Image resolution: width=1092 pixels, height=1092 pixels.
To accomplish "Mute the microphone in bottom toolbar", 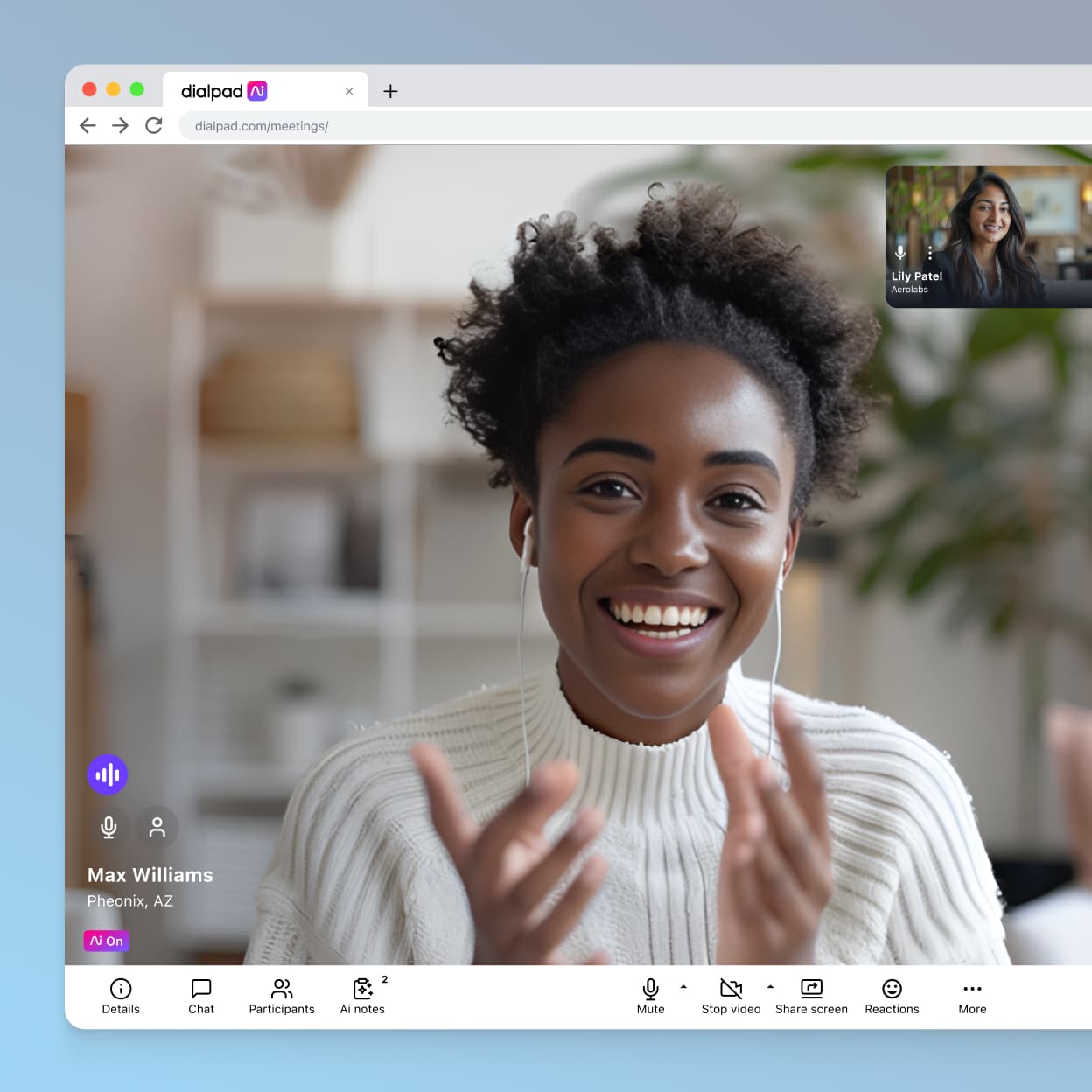I will (650, 996).
